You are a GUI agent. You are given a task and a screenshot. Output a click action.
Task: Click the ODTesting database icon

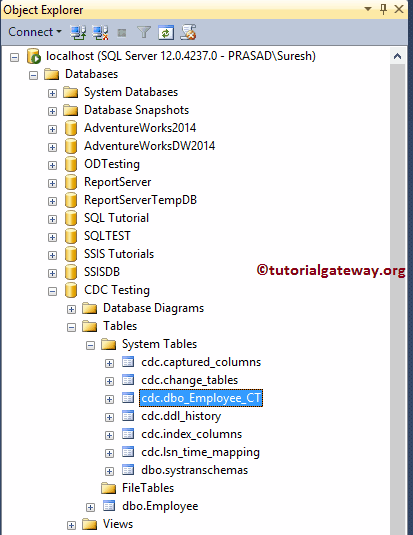coord(71,164)
